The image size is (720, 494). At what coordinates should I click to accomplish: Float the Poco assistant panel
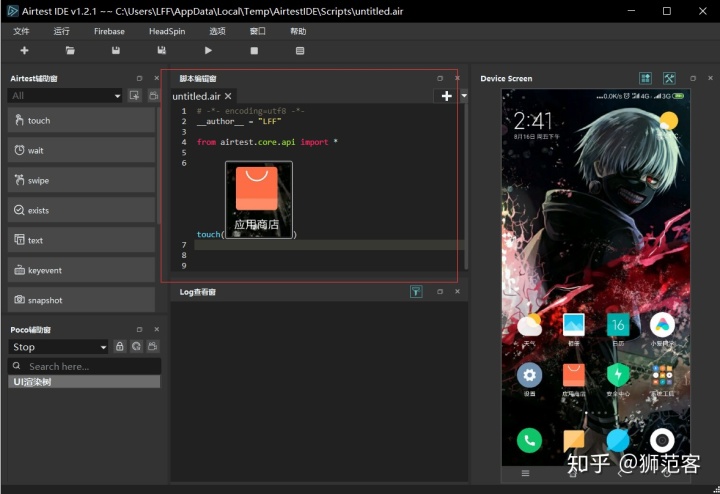click(x=139, y=330)
